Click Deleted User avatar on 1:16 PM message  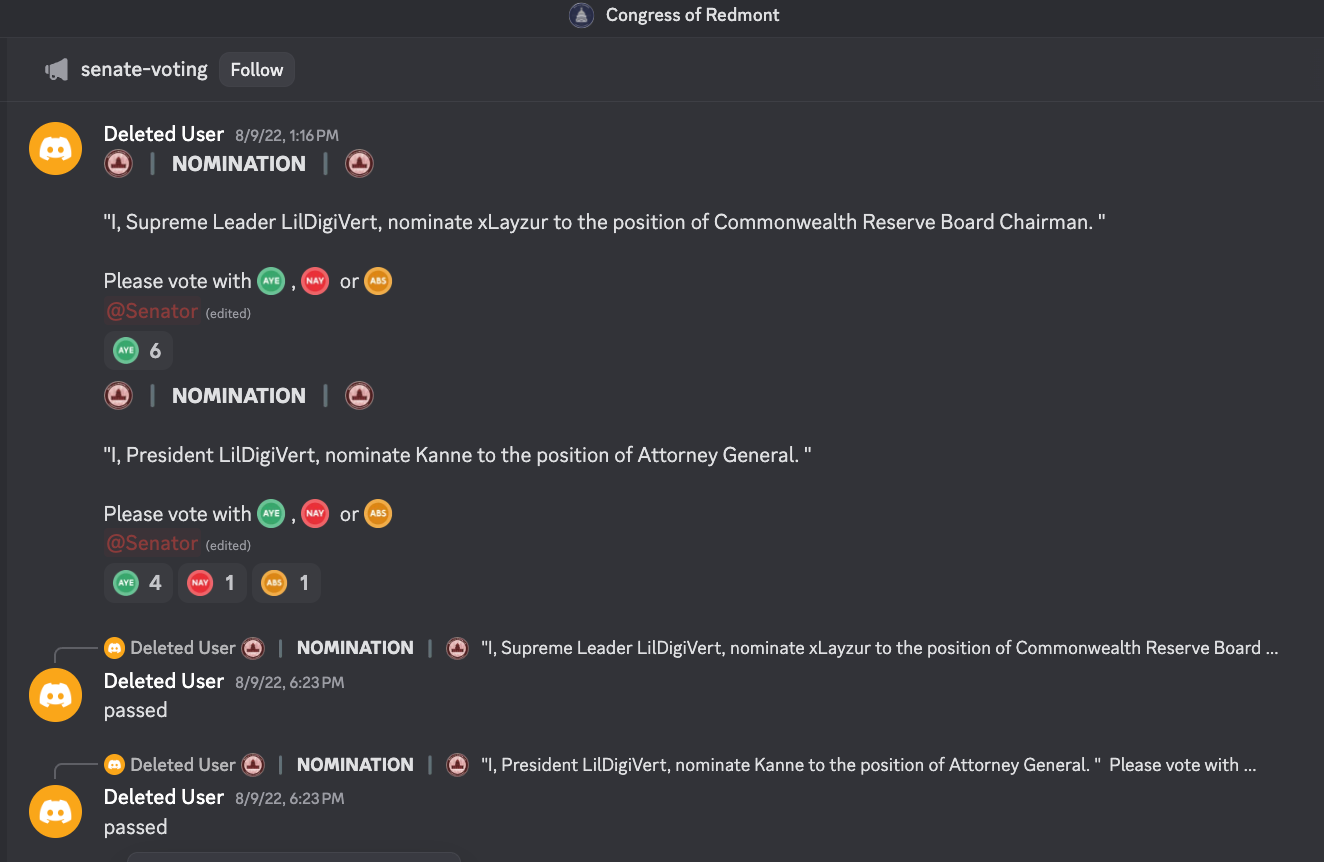click(55, 149)
